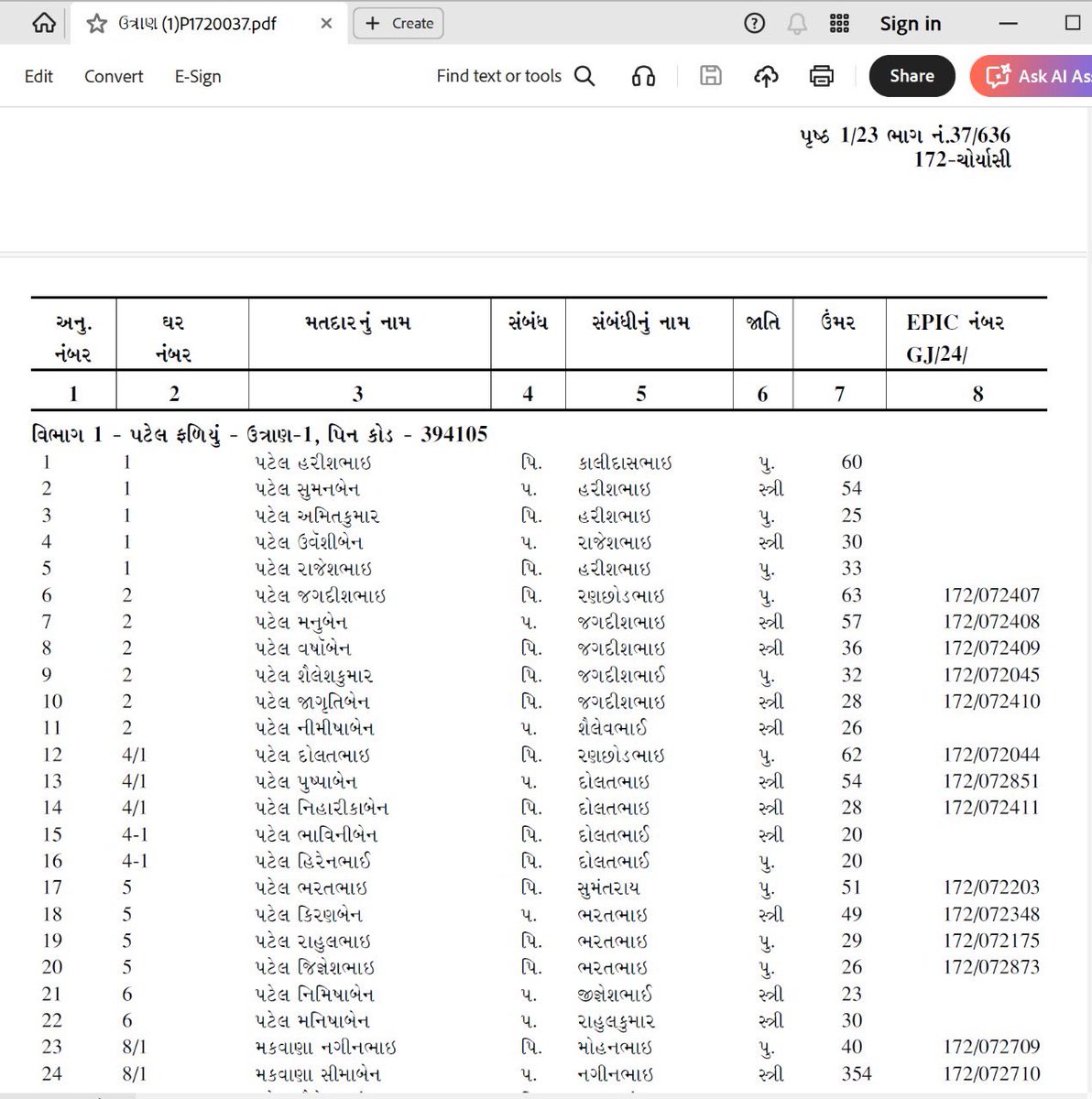Click EPIC number 172/072709
Image resolution: width=1092 pixels, height=1099 pixels.
pos(991,1047)
